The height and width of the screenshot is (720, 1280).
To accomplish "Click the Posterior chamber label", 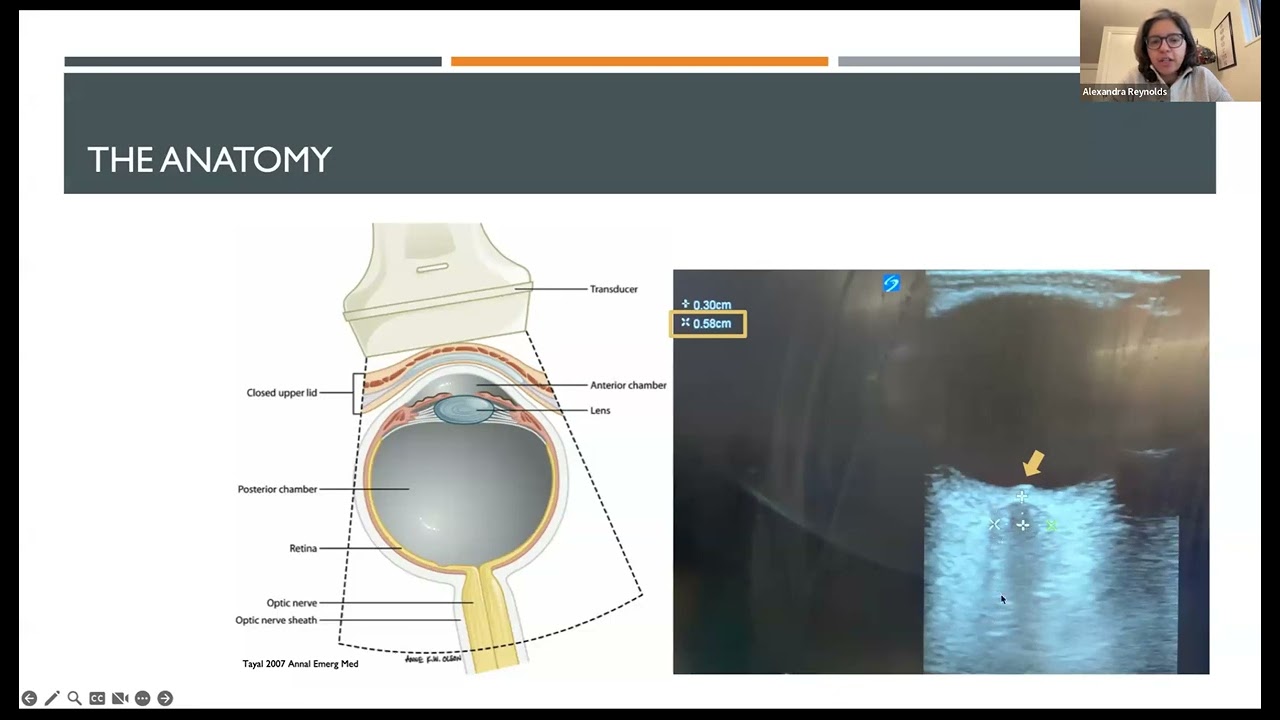I will point(277,489).
